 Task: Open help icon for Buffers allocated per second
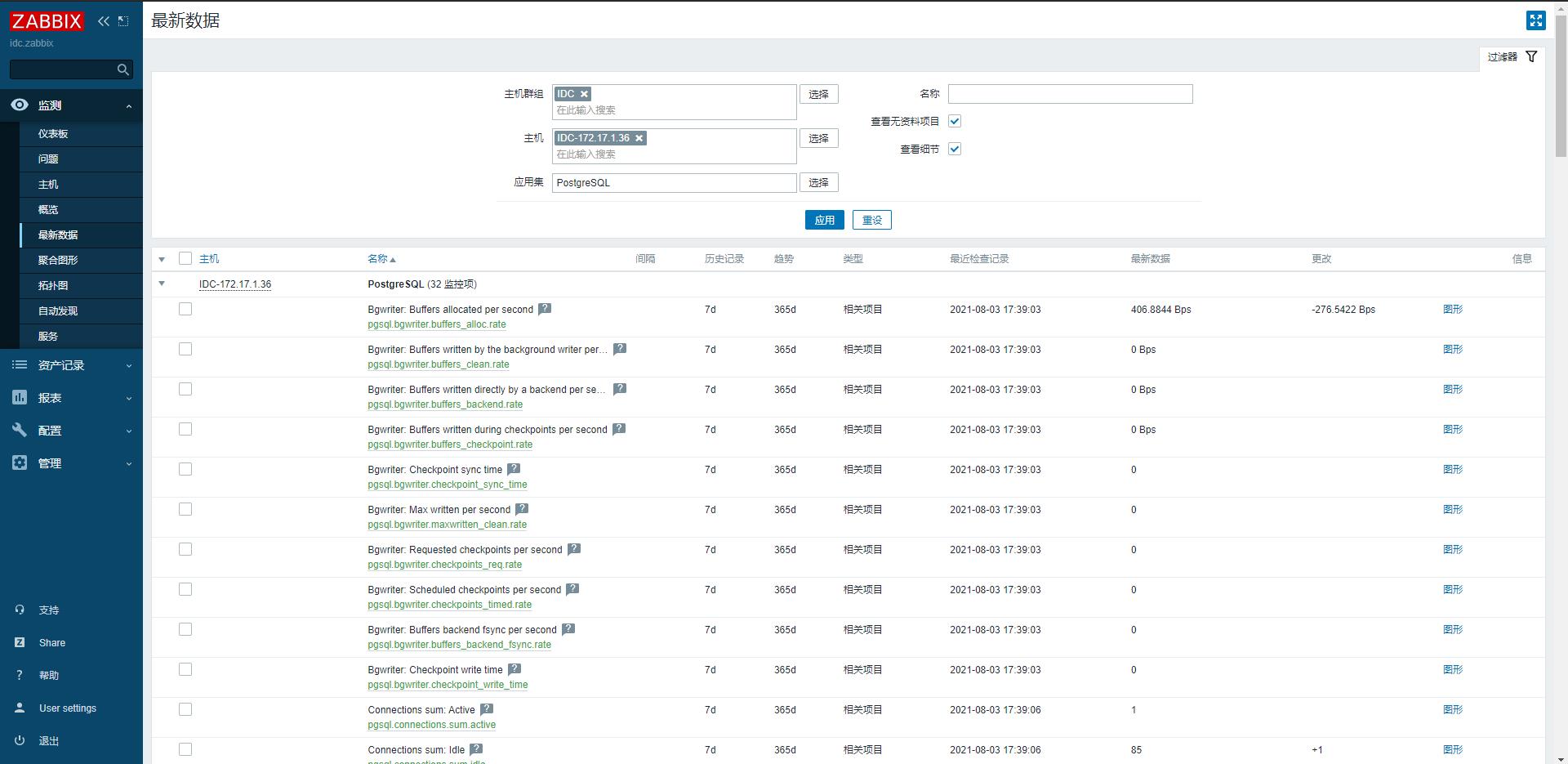coord(545,309)
